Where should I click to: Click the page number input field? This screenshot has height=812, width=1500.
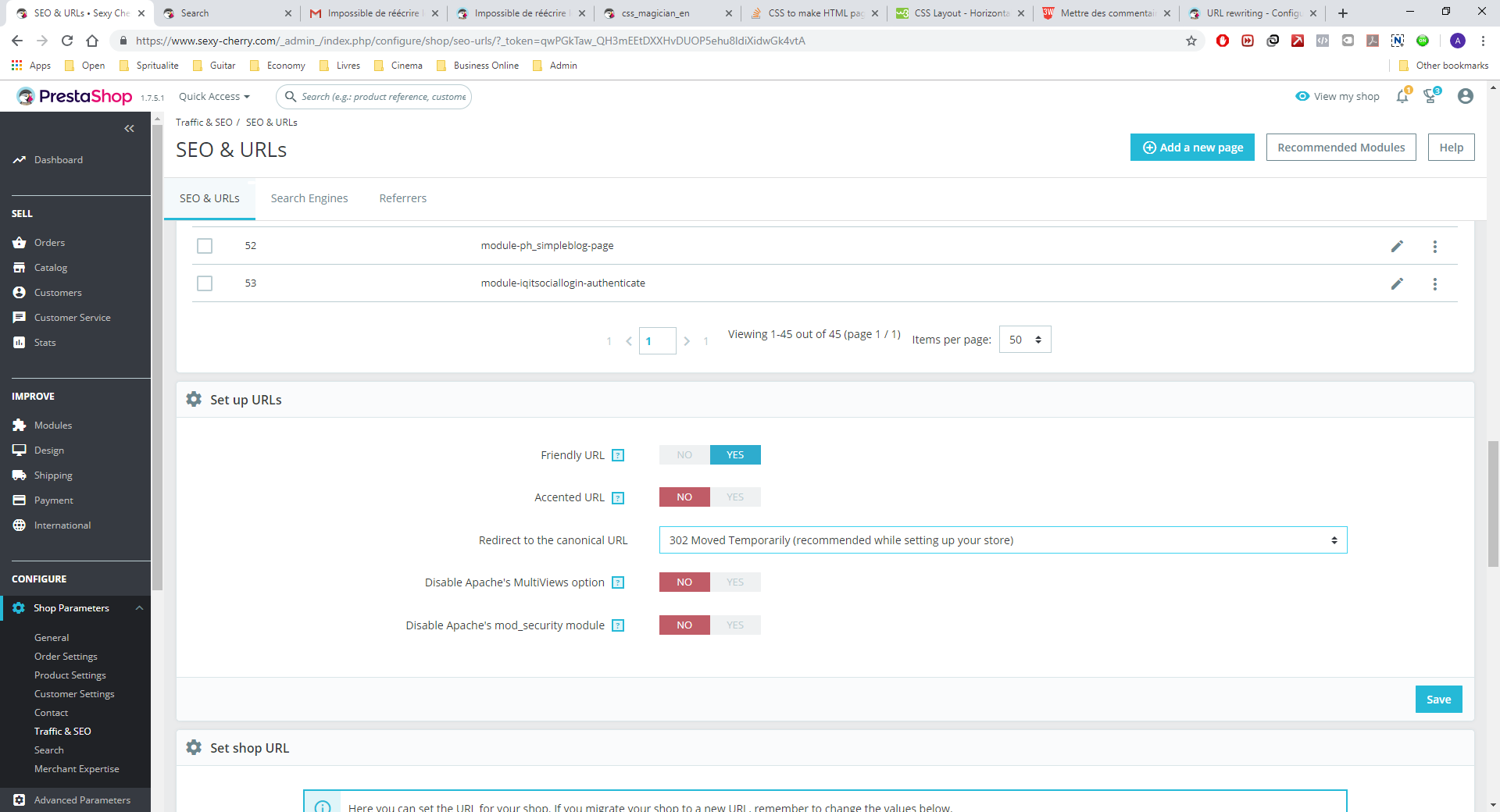[x=657, y=341]
